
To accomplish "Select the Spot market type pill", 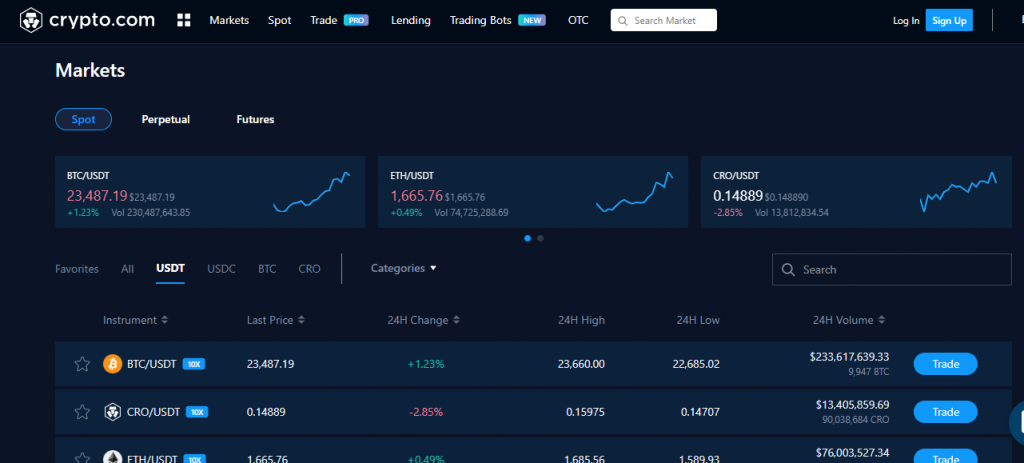I will (x=84, y=120).
